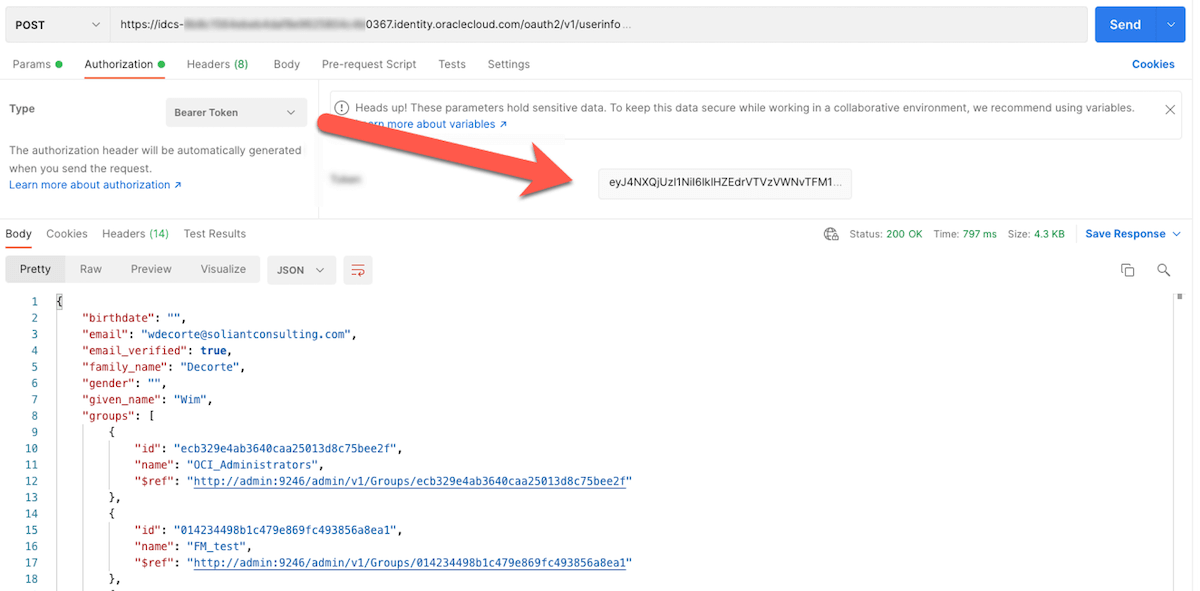Screen dimensions: 1200x591
Task: Open Learn more about authorization link
Action: [95, 185]
